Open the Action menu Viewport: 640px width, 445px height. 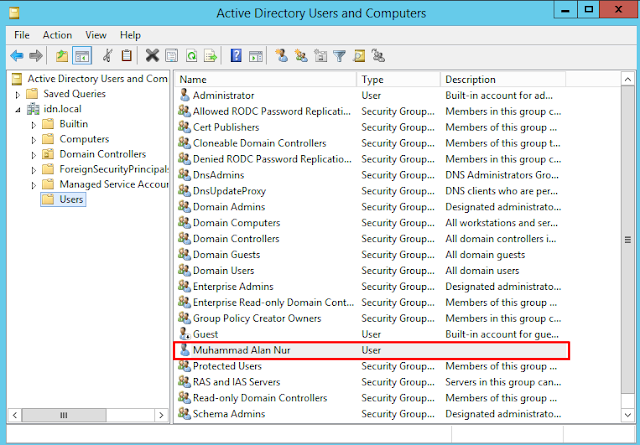click(57, 35)
